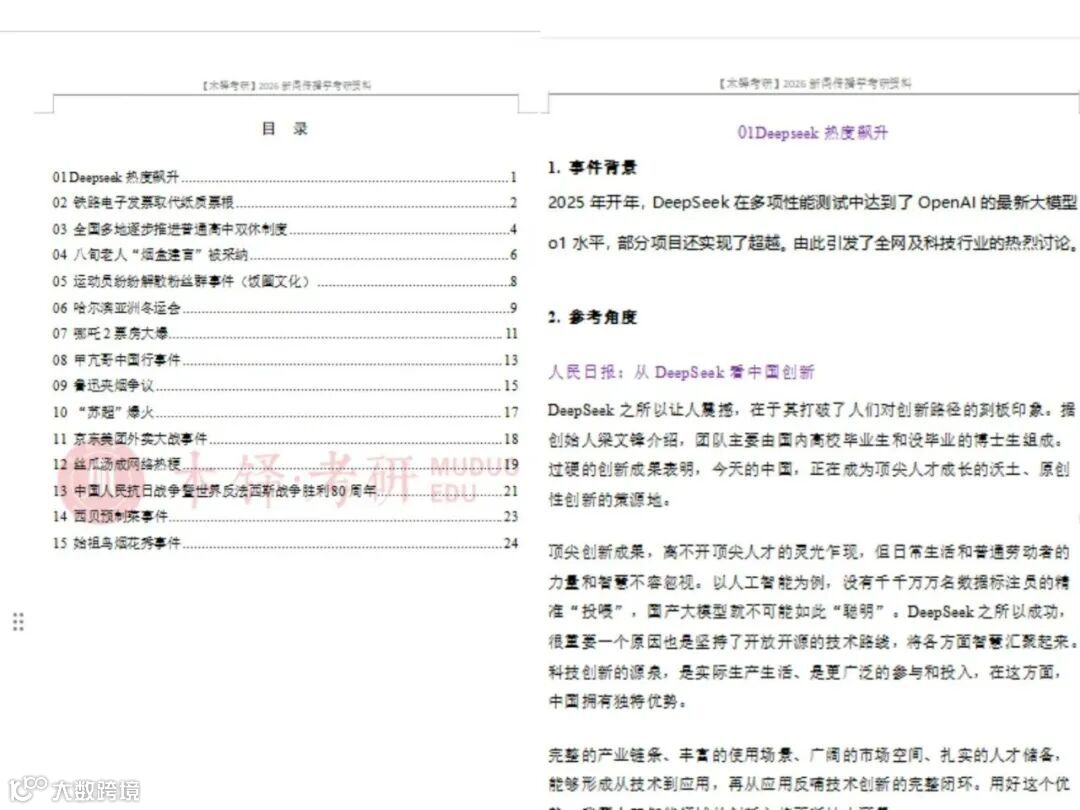Click paragraph starting '顶尖创新成果'
Screen dimensions: 1080x810
pyautogui.click(x=811, y=626)
